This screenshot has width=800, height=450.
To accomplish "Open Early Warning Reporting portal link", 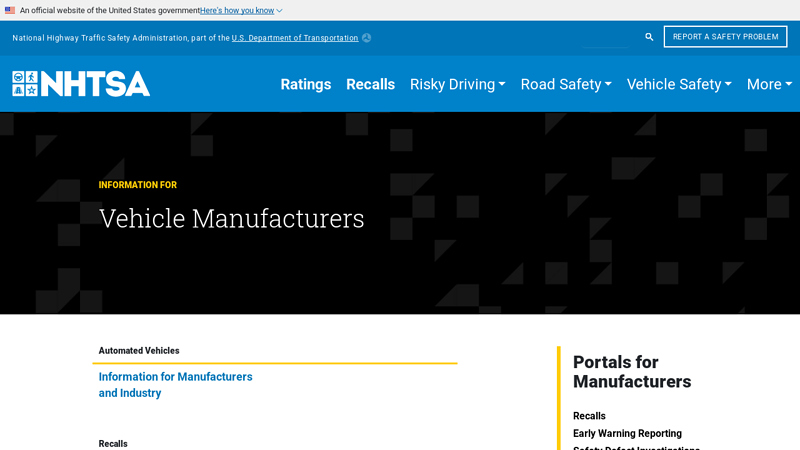I will pyautogui.click(x=627, y=433).
